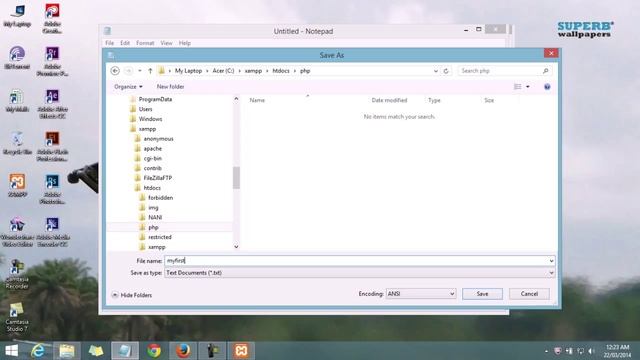Open recent locations dropdown beside navigation arrows
640x360 pixels.
pos(140,71)
